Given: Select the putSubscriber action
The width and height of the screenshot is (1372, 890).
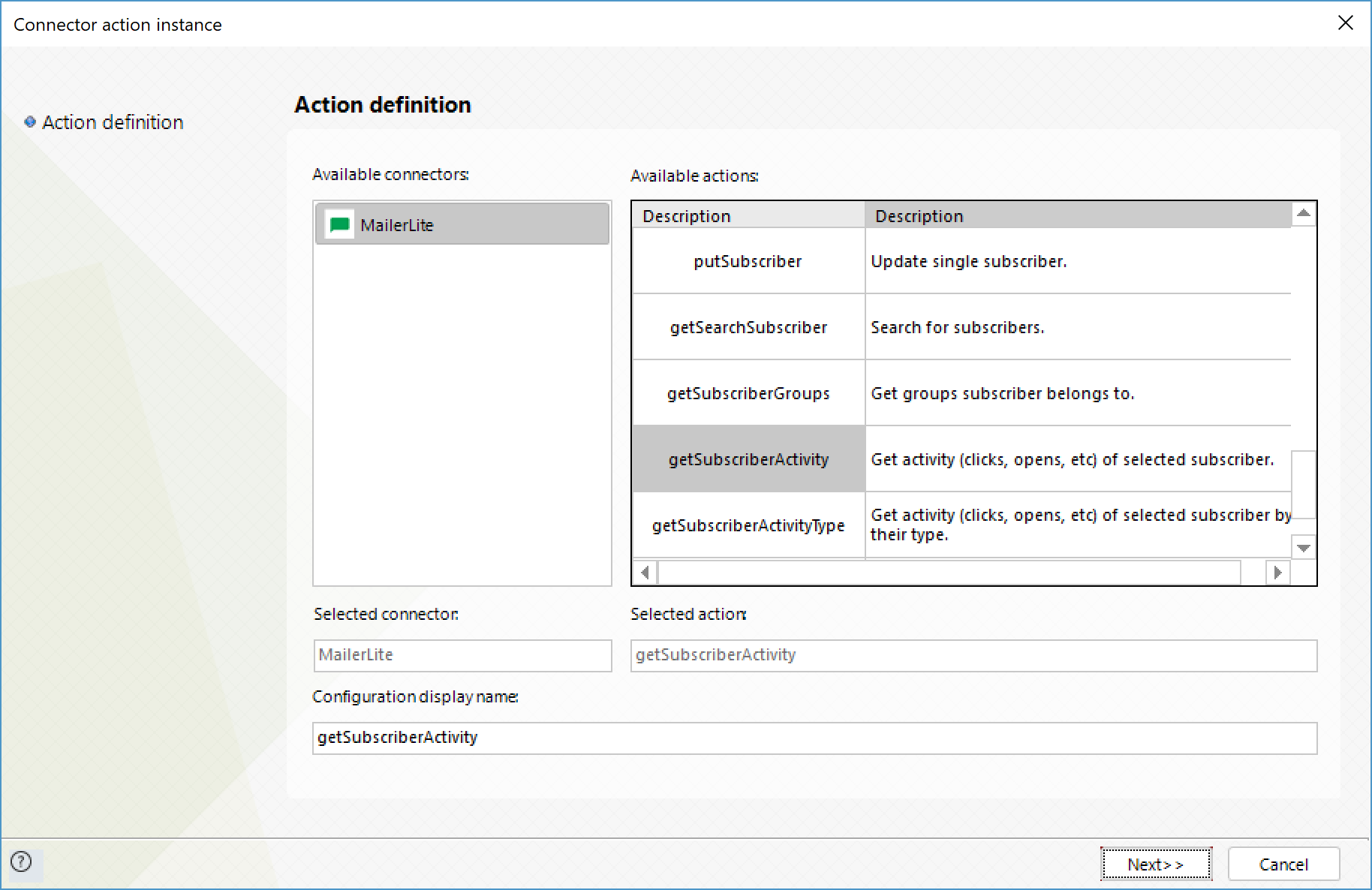Looking at the screenshot, I should coord(748,261).
